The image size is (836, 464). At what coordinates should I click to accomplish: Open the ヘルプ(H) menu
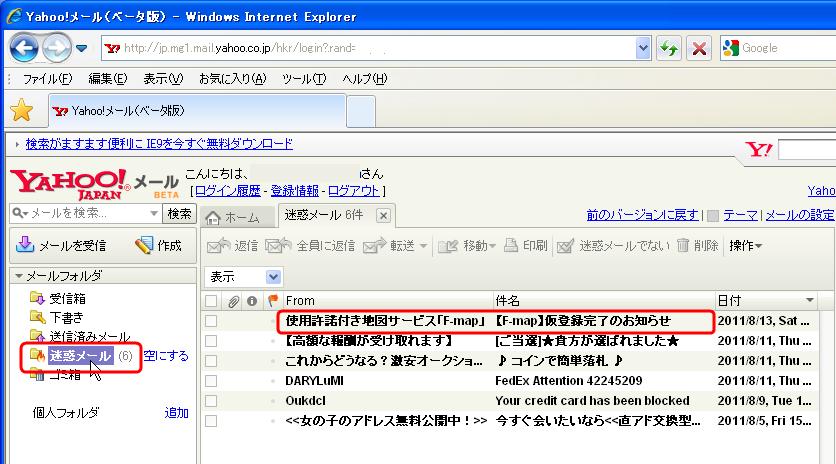[x=364, y=79]
